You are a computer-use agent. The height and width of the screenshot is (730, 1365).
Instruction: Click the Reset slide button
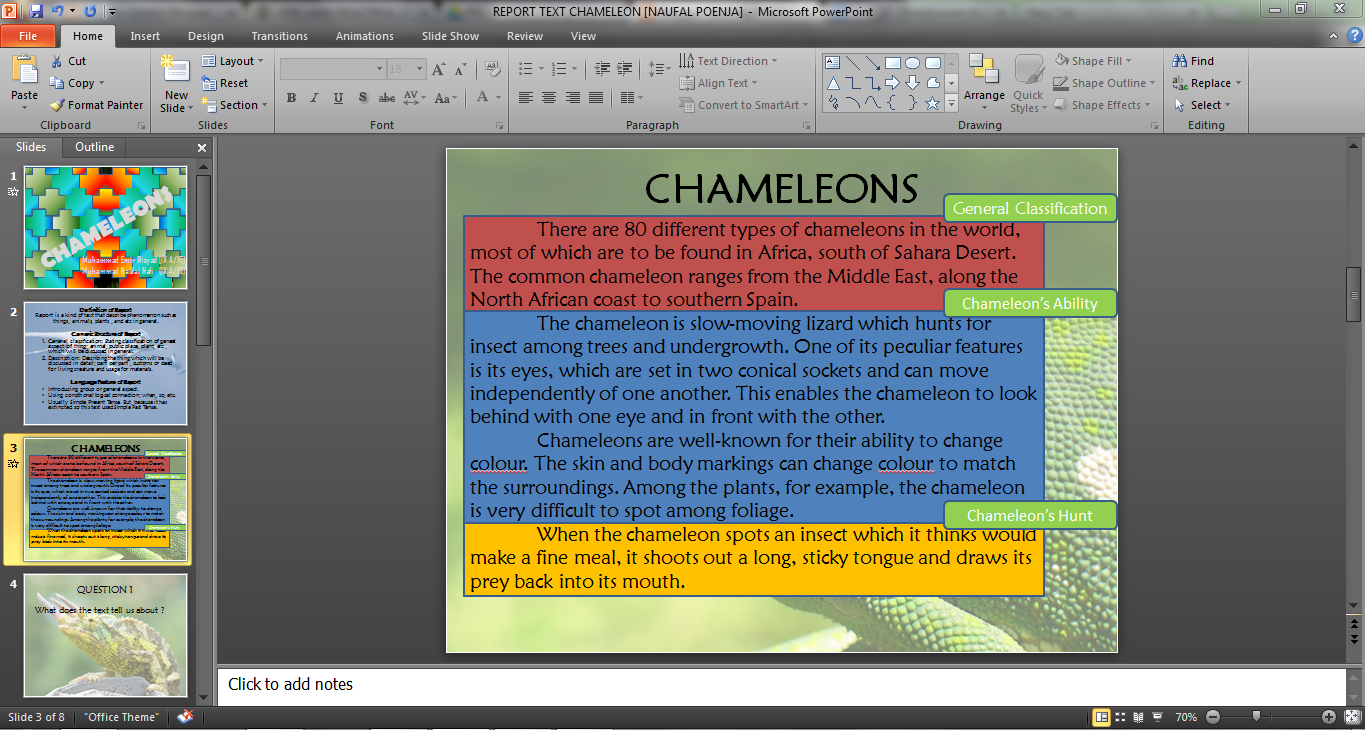click(225, 83)
